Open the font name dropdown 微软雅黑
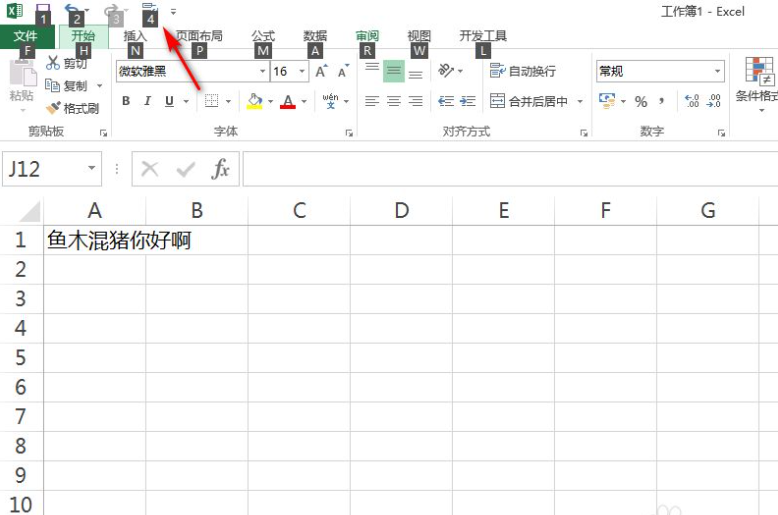The height and width of the screenshot is (515, 778). (263, 71)
